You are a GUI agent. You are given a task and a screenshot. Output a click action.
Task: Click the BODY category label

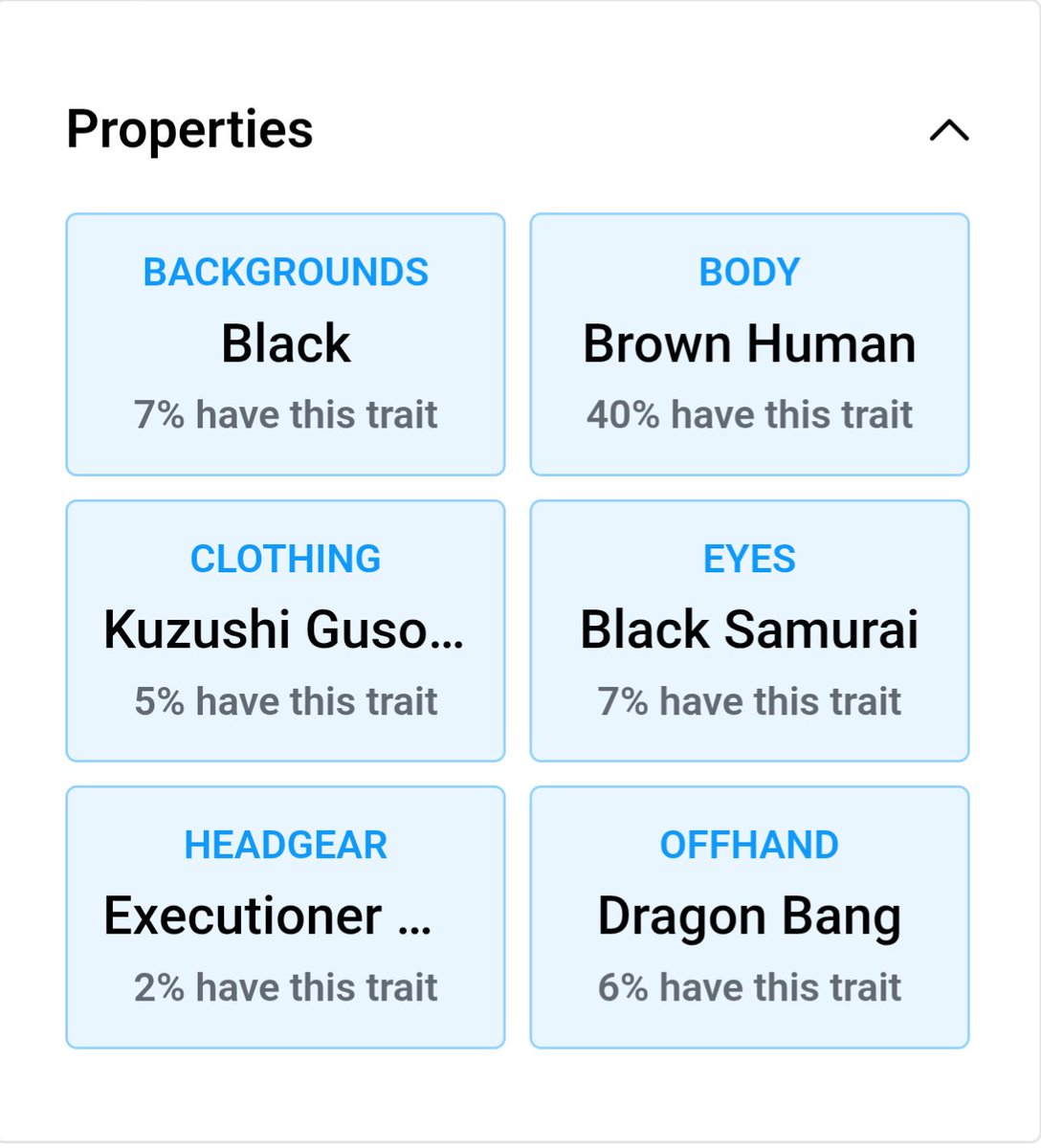749,273
